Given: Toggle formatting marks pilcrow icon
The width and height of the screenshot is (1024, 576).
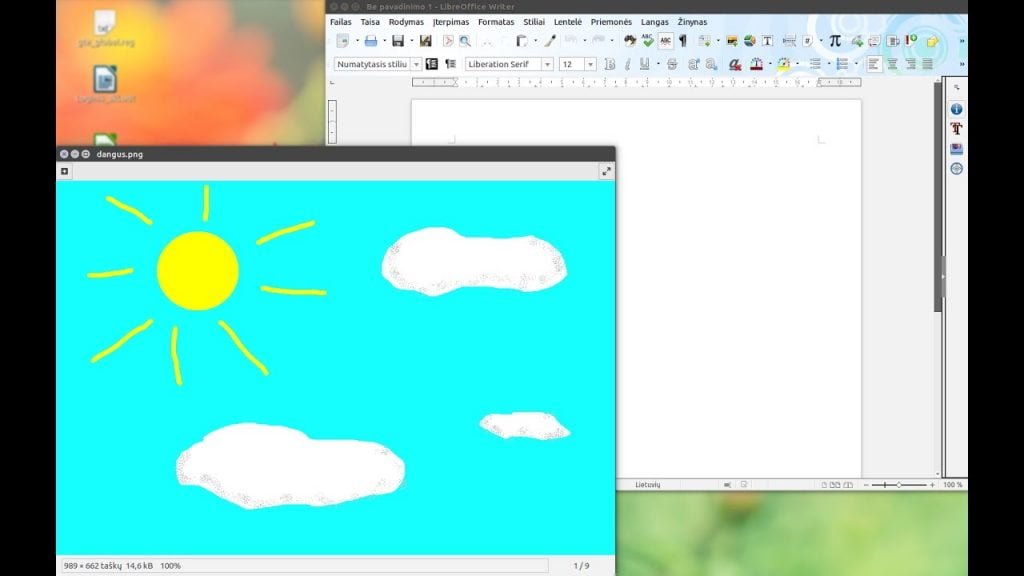Looking at the screenshot, I should [x=683, y=41].
